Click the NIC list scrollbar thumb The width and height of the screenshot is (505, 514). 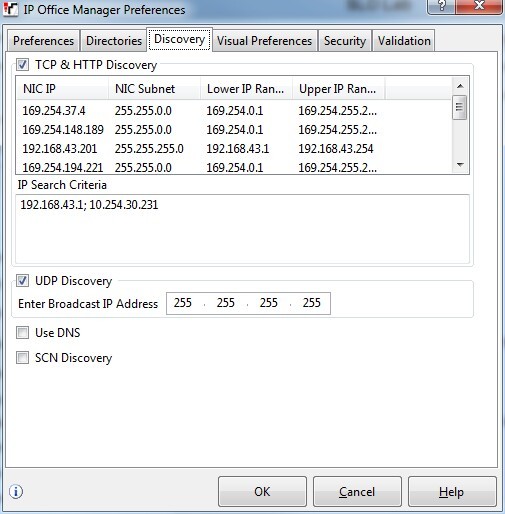point(459,107)
